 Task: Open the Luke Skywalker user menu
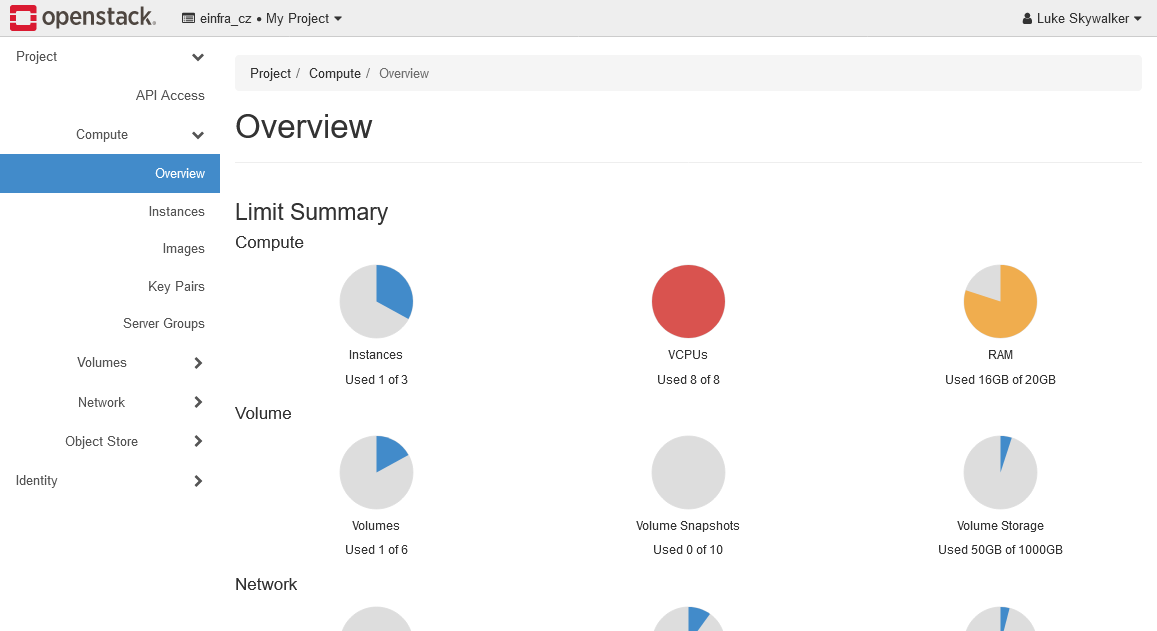pyautogui.click(x=1081, y=17)
